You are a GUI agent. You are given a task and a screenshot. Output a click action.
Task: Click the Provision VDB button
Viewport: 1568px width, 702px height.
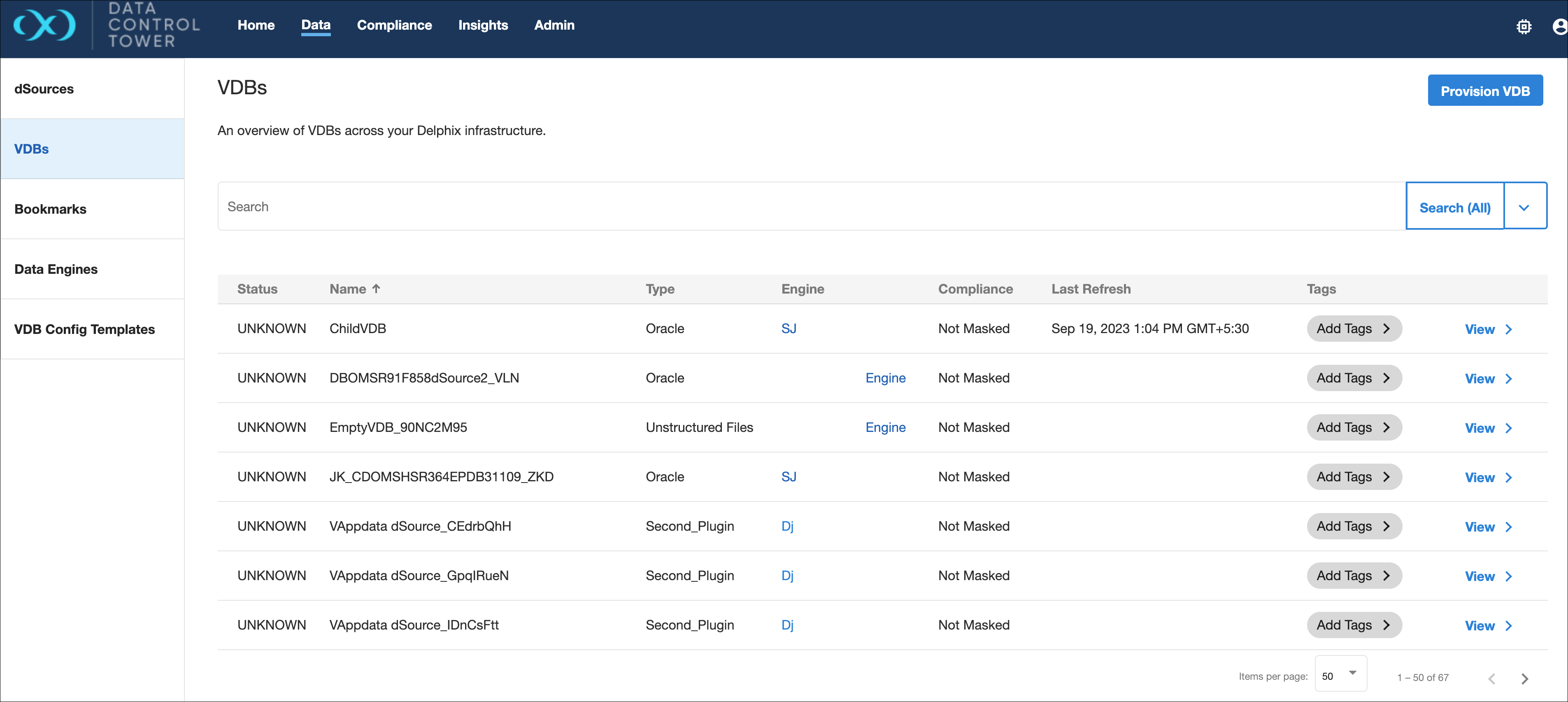click(1484, 91)
